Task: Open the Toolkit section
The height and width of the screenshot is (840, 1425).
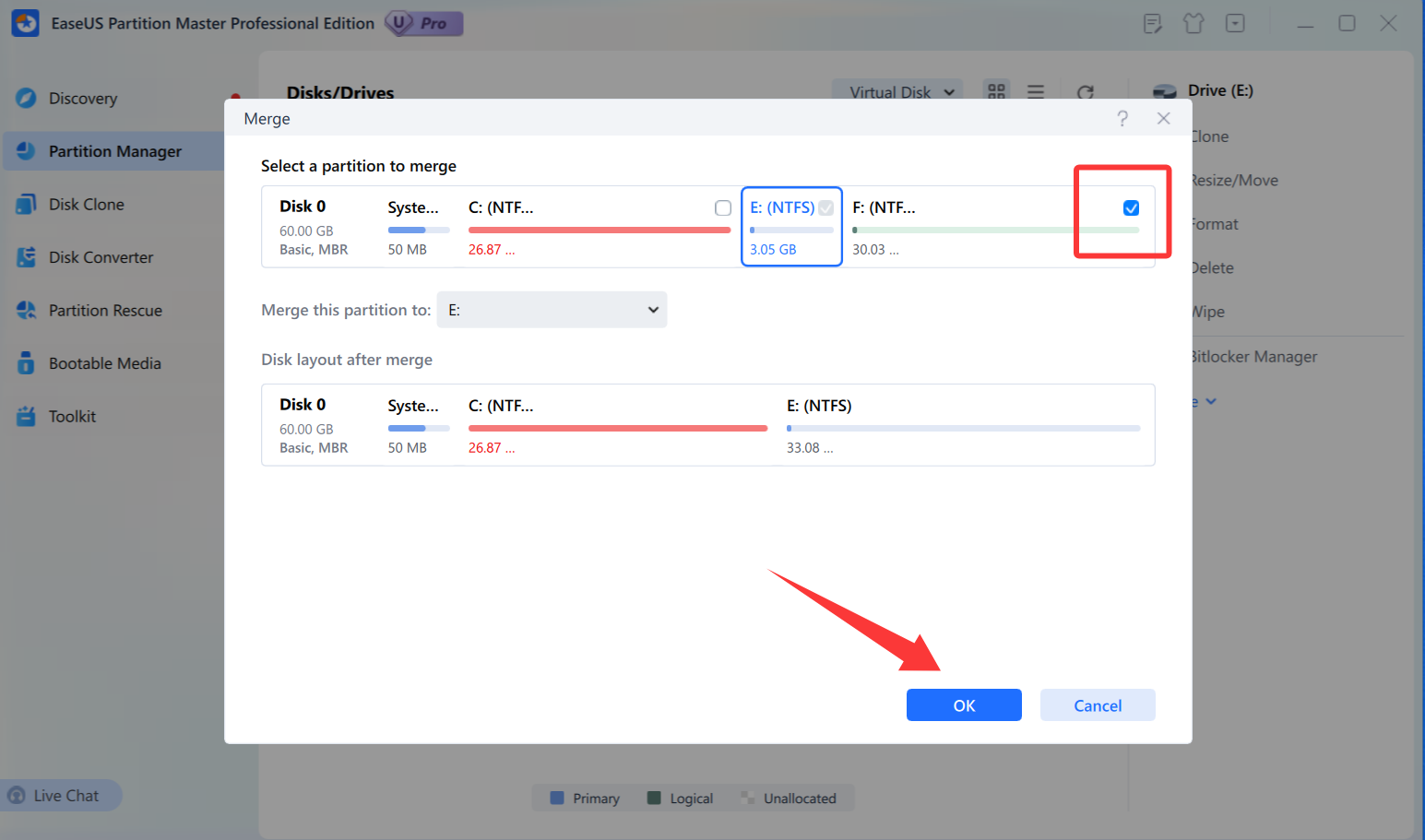Action: point(72,417)
